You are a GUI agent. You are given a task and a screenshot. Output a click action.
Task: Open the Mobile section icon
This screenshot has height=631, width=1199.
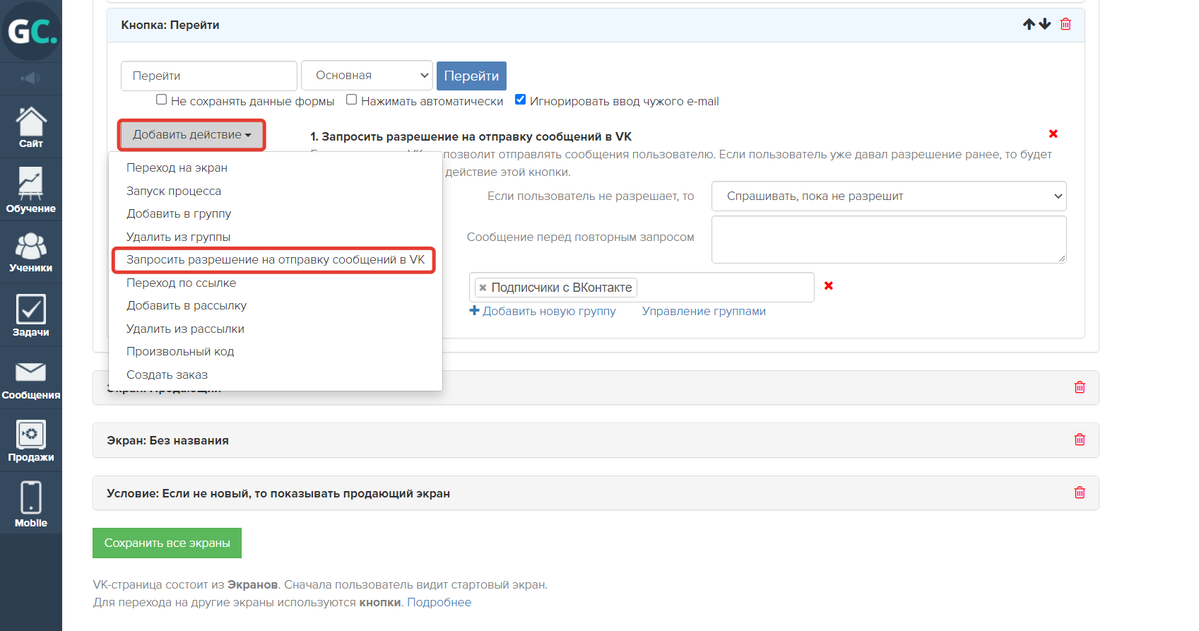tap(31, 503)
